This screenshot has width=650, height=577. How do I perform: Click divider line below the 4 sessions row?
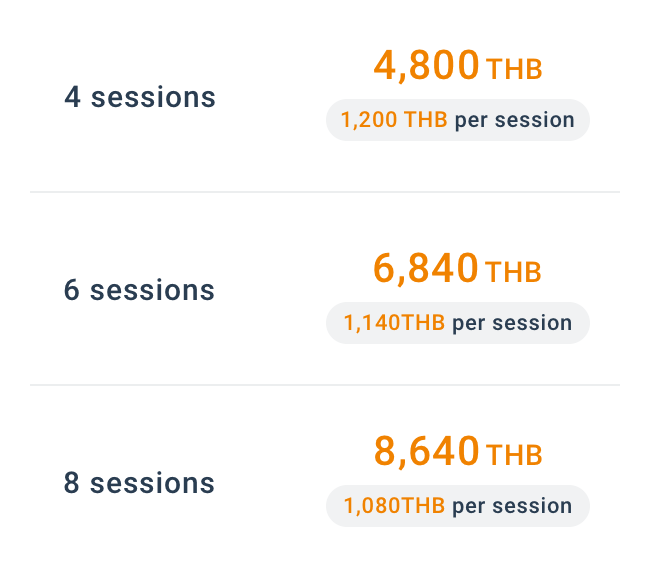(325, 192)
